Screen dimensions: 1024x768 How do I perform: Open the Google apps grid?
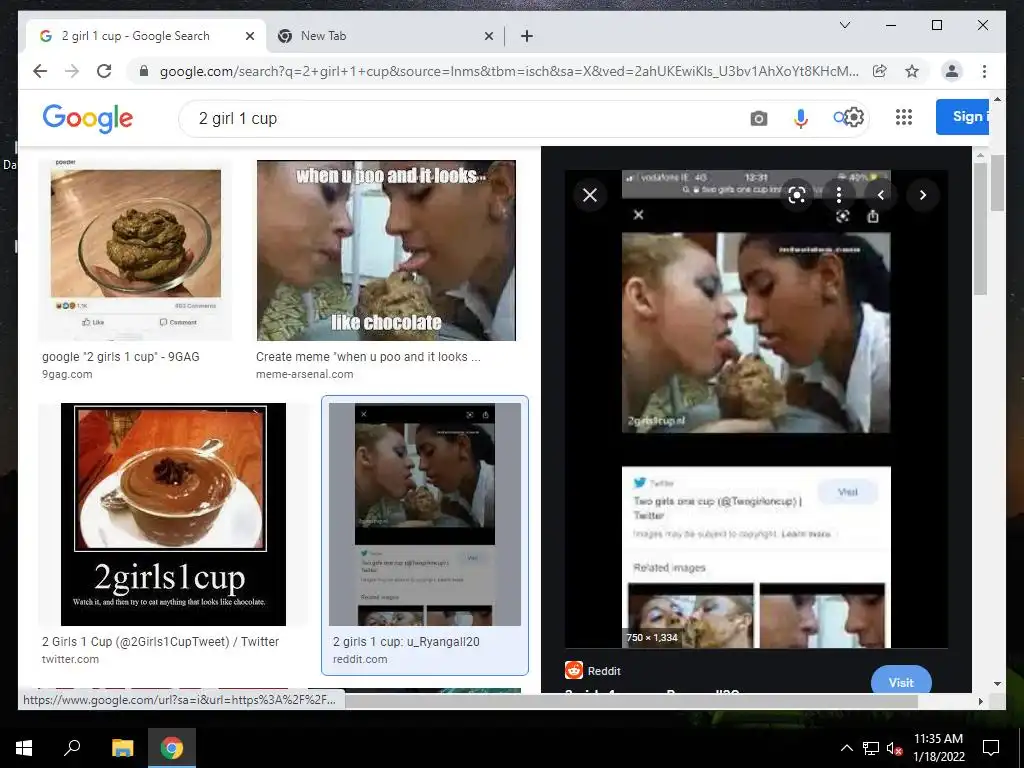click(904, 117)
